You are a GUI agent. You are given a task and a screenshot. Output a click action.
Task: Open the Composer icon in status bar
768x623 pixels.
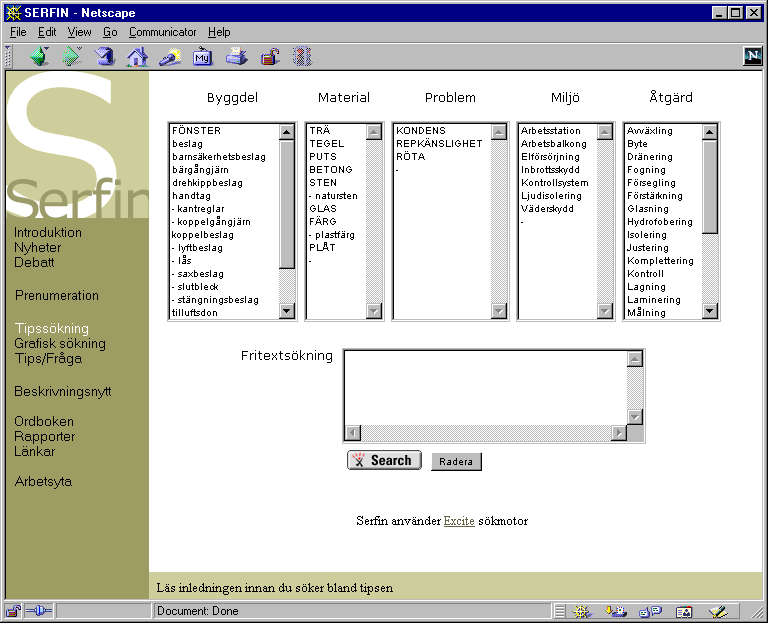pyautogui.click(x=717, y=611)
